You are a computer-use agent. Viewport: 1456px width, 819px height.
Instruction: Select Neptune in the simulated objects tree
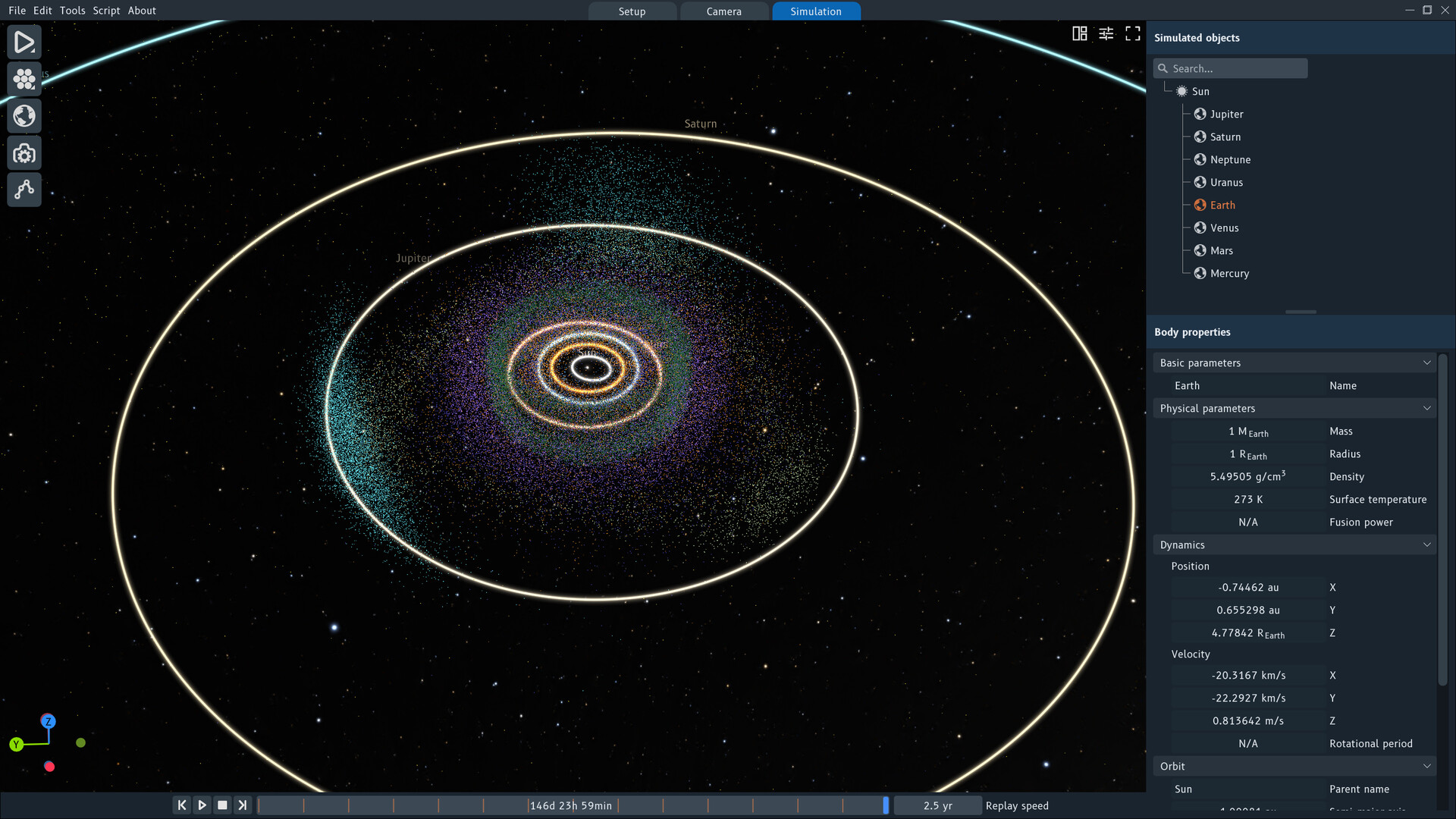coord(1229,159)
